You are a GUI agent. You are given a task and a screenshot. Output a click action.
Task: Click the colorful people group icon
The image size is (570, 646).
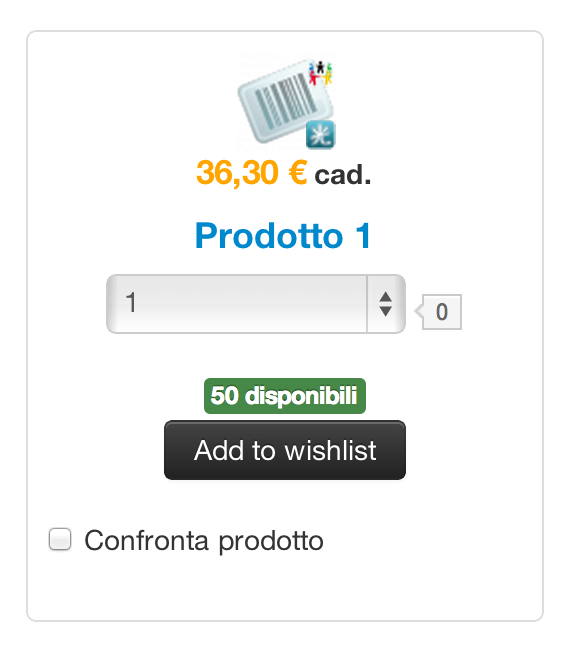pyautogui.click(x=320, y=73)
